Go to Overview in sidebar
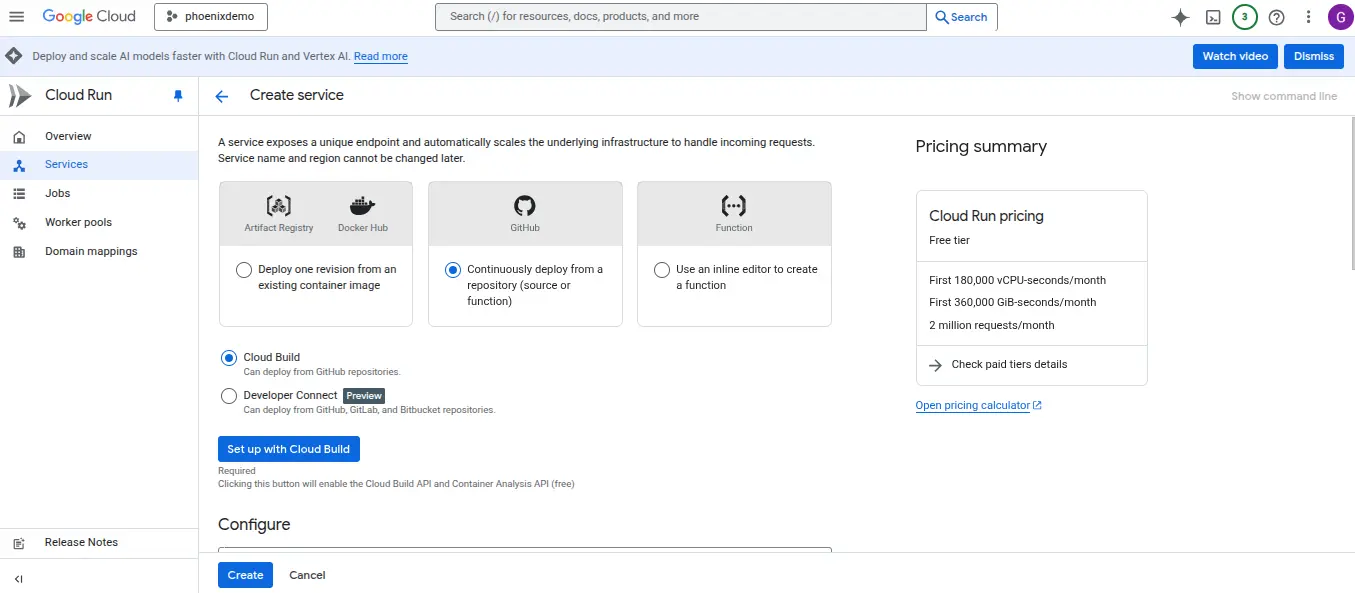 tap(99, 137)
